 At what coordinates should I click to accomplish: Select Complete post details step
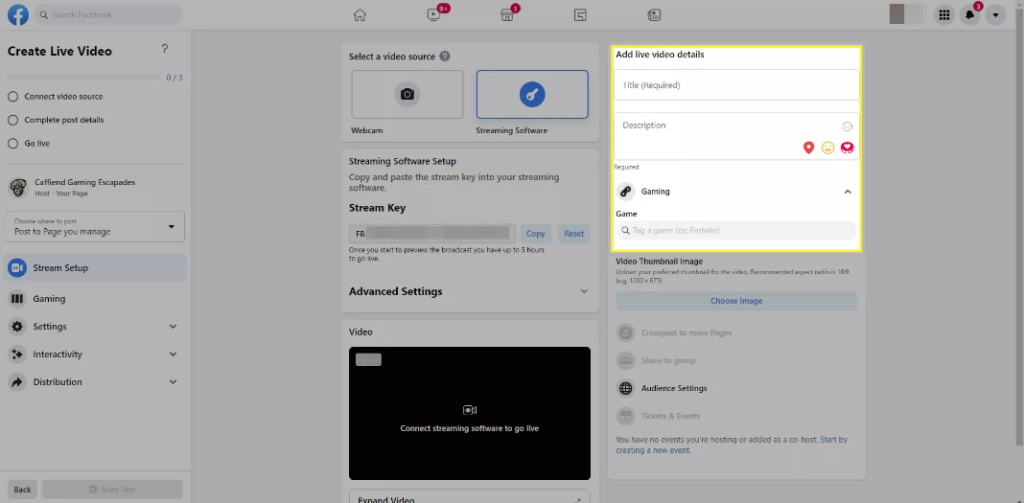tap(57, 120)
